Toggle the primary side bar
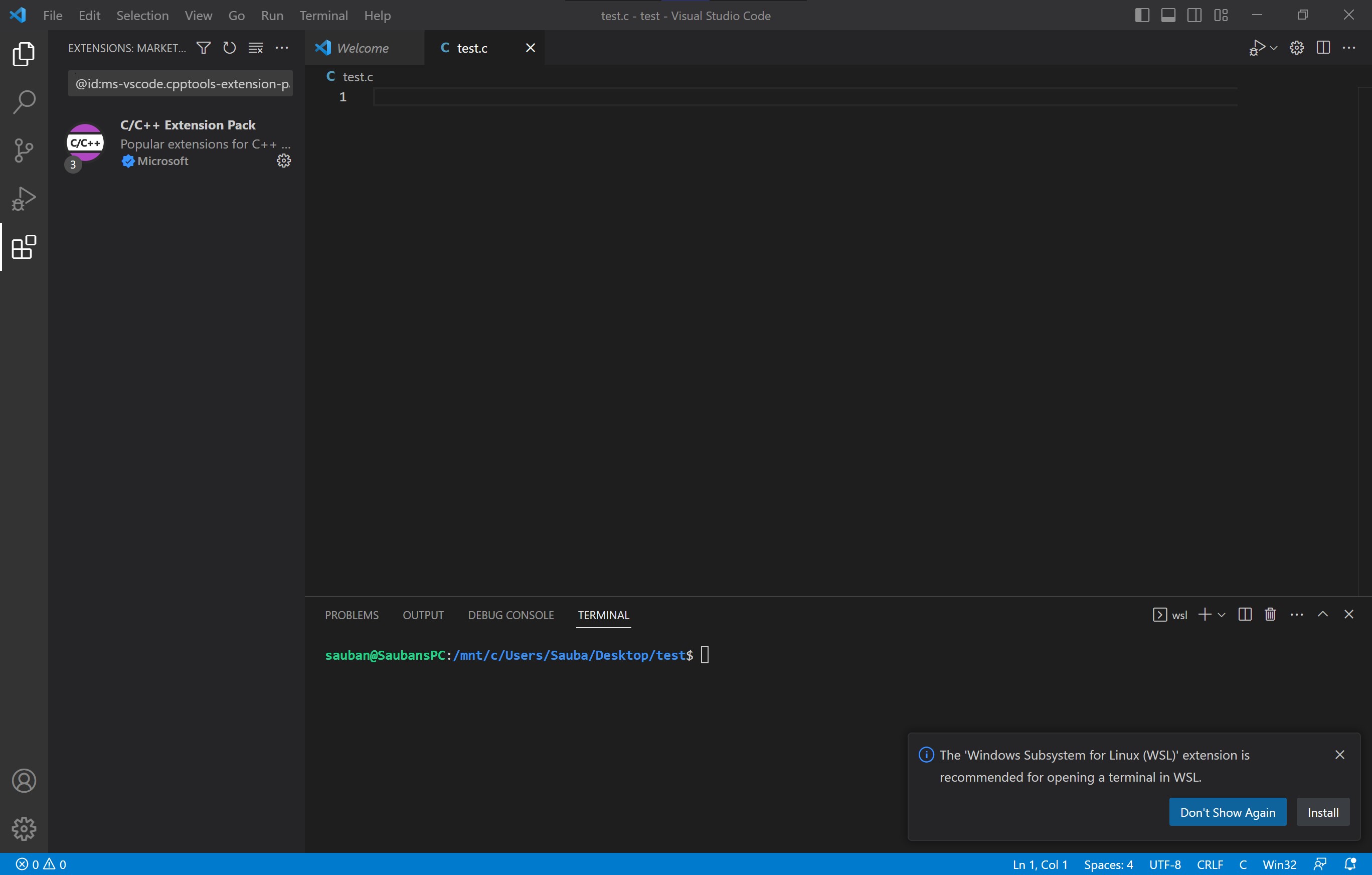The image size is (1372, 875). (1142, 16)
